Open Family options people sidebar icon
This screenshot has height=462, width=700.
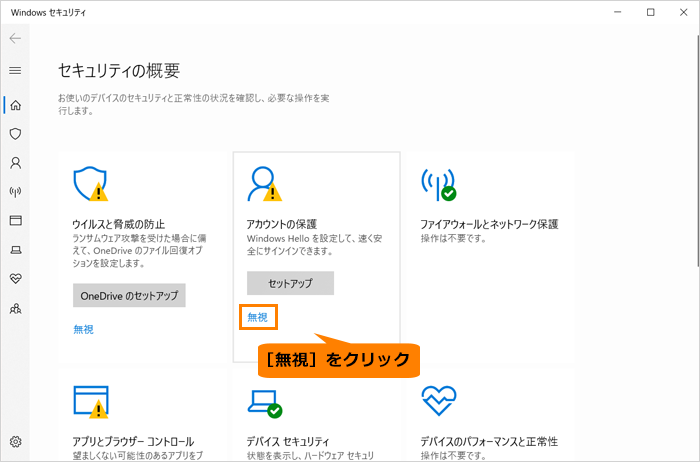click(x=16, y=308)
